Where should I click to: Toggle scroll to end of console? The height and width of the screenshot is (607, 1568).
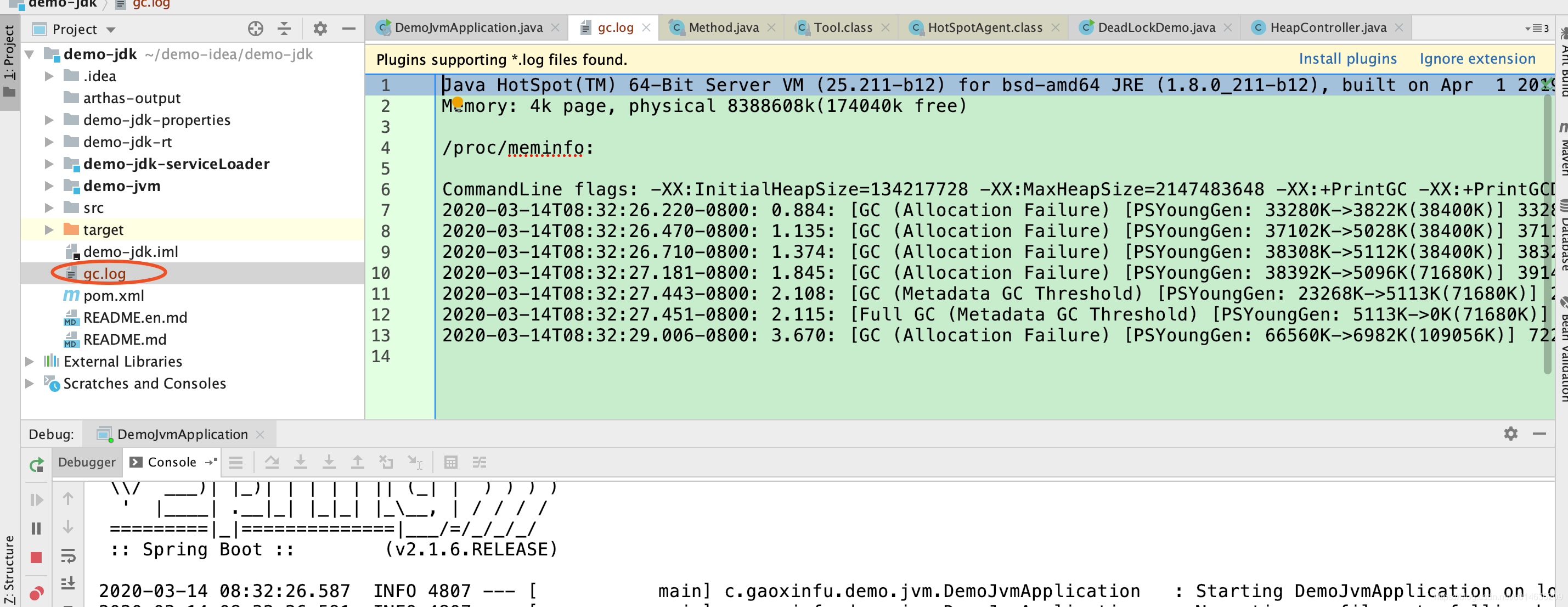pyautogui.click(x=68, y=583)
